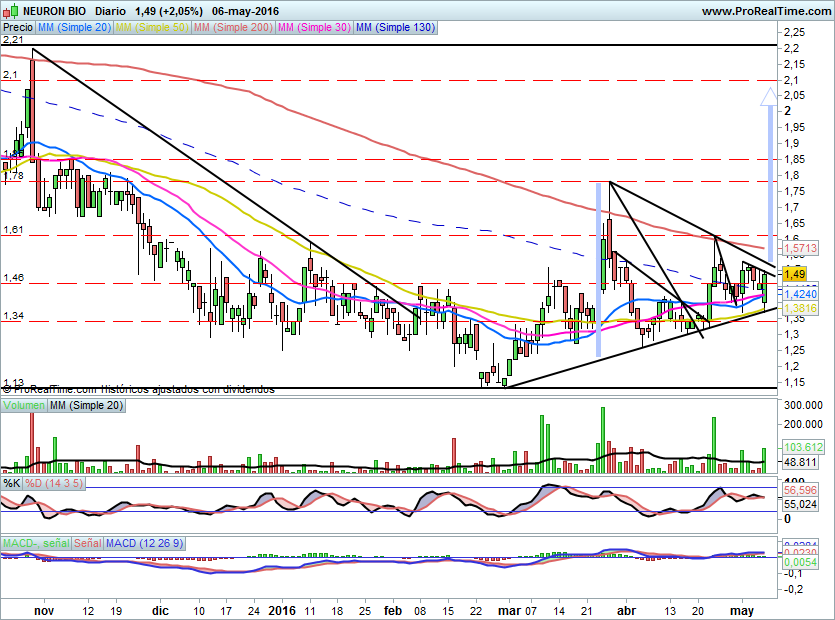Click the upward projection arrow head
The height and width of the screenshot is (620, 835).
pyautogui.click(x=768, y=96)
